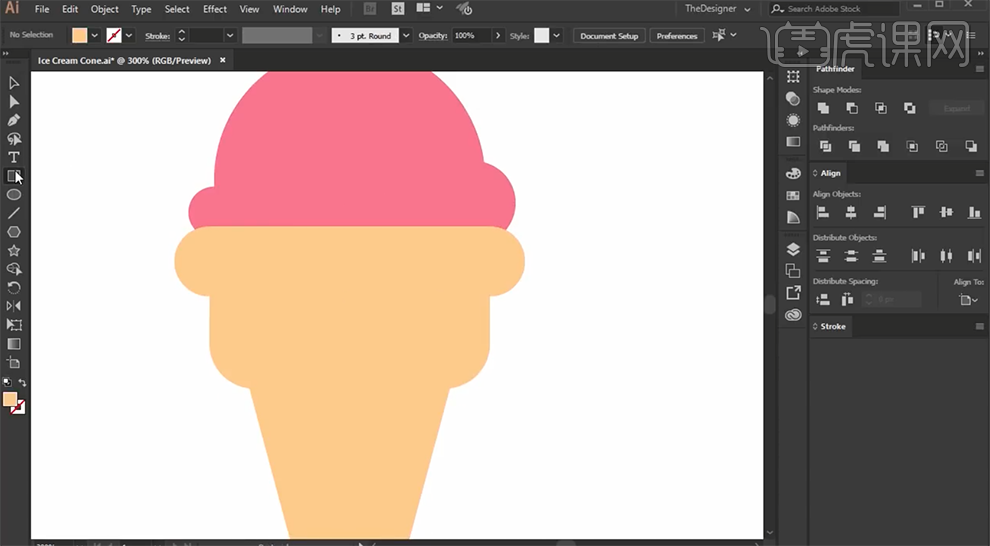Image resolution: width=990 pixels, height=546 pixels.
Task: Select the Pen tool
Action: pyautogui.click(x=14, y=120)
